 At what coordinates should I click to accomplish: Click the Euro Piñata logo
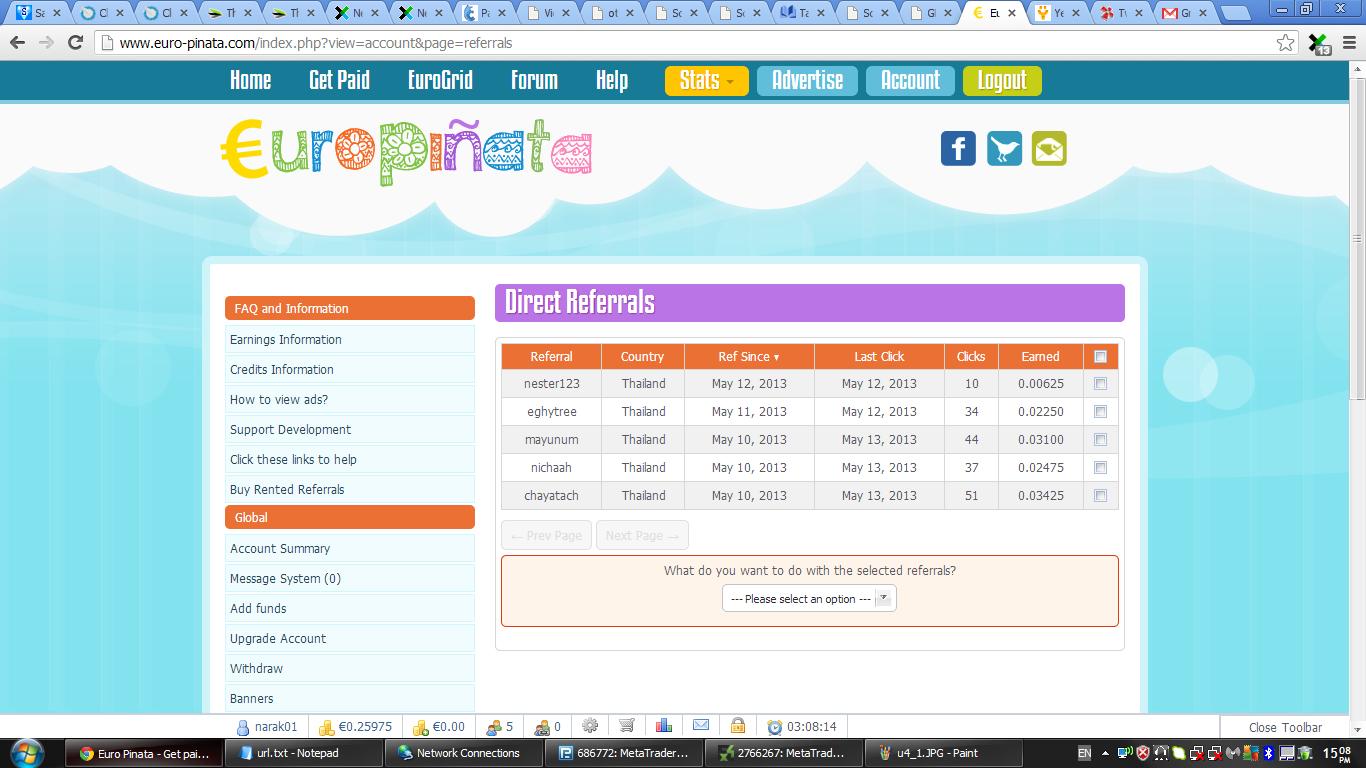pos(406,151)
